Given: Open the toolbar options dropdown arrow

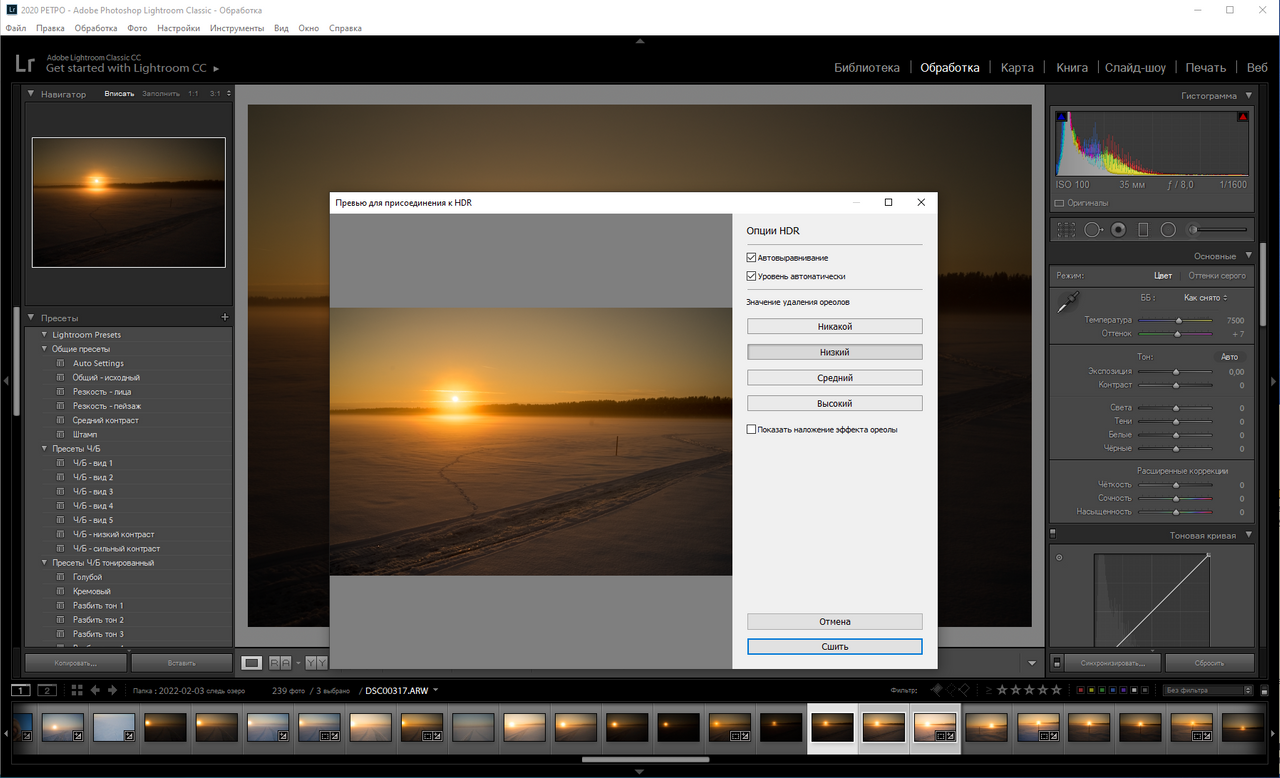Looking at the screenshot, I should click(x=1032, y=663).
